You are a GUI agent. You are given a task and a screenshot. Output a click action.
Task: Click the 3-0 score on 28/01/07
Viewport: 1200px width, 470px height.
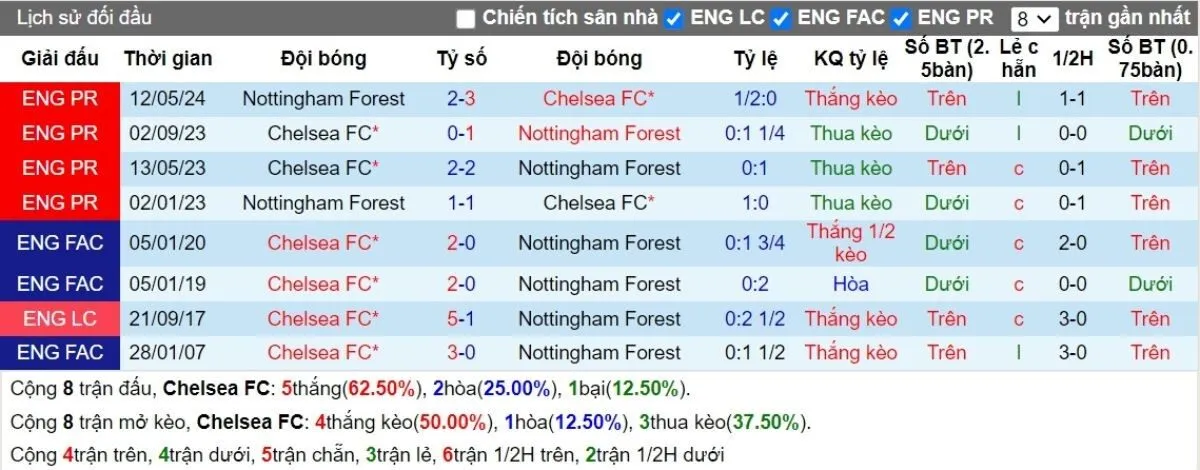point(461,352)
